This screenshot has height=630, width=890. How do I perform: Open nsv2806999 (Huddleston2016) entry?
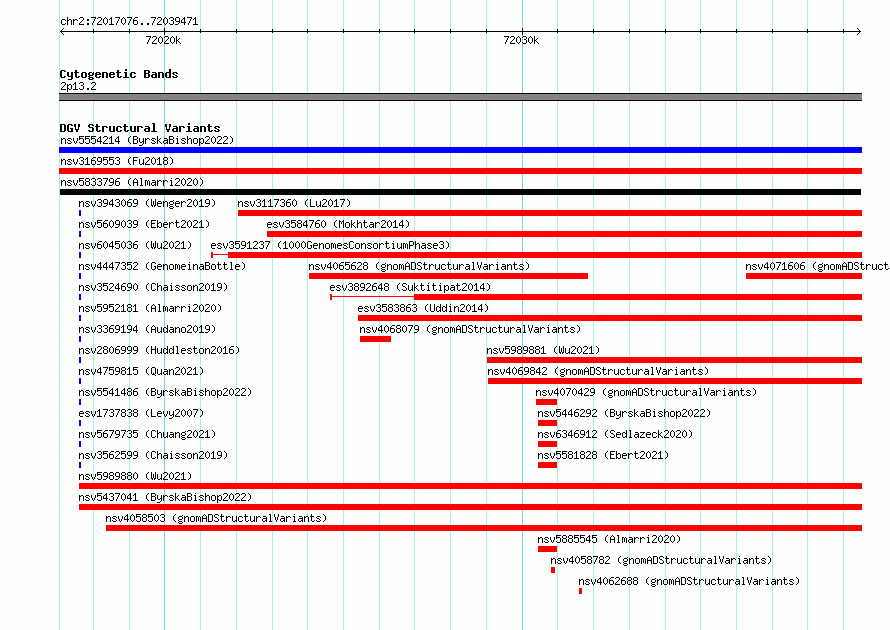pyautogui.click(x=159, y=350)
